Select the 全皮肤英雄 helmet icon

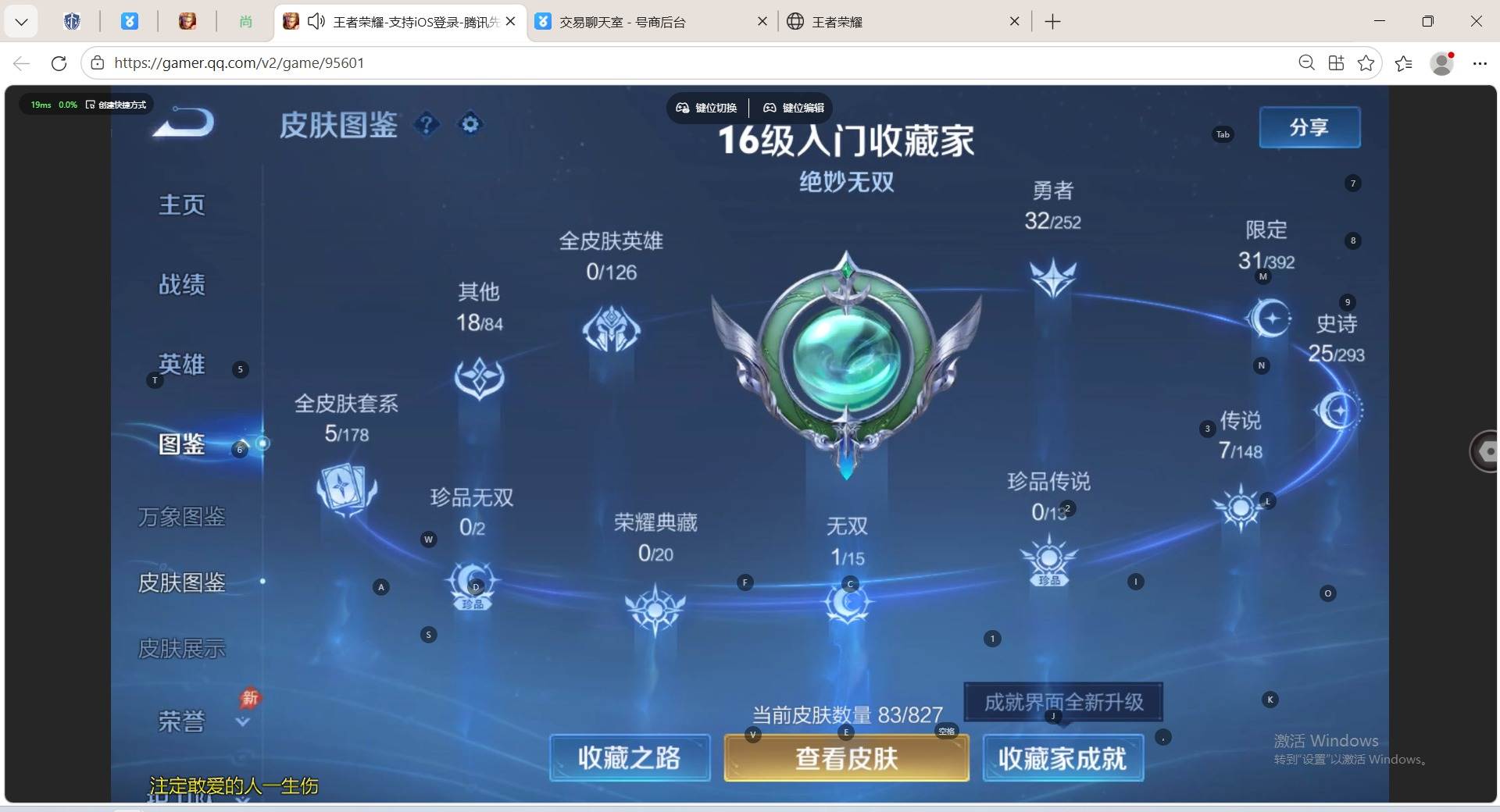point(611,329)
